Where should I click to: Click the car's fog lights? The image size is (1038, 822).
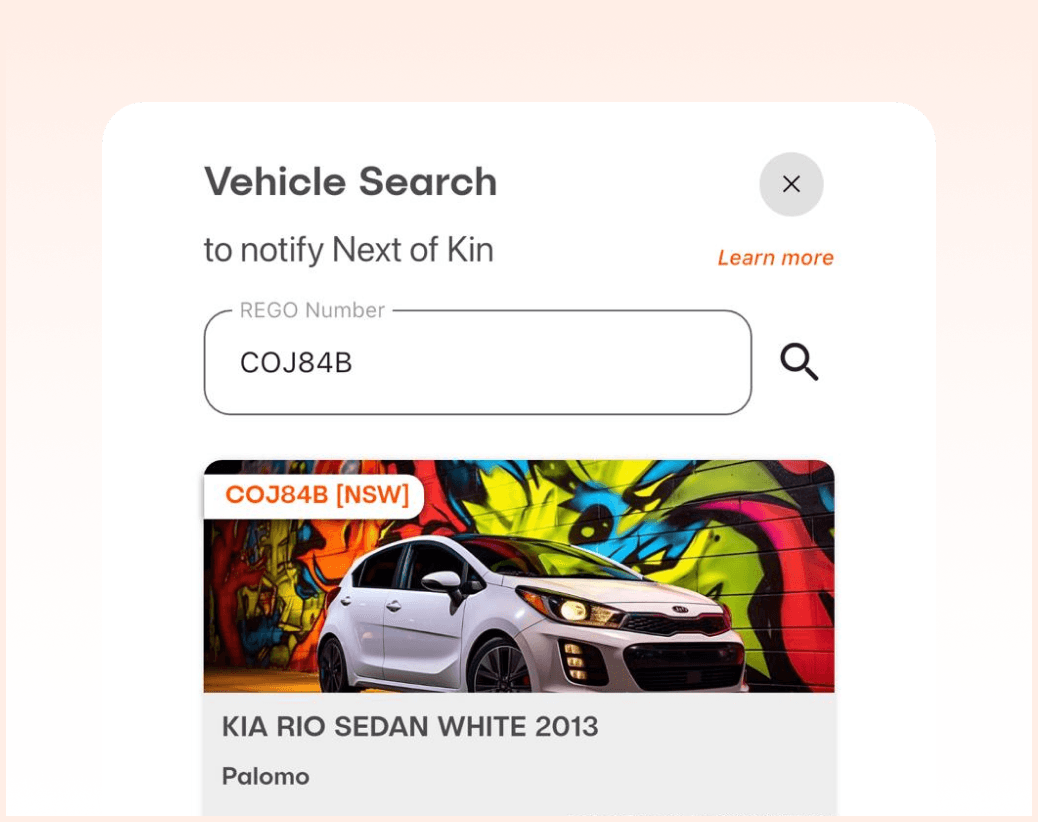point(575,660)
